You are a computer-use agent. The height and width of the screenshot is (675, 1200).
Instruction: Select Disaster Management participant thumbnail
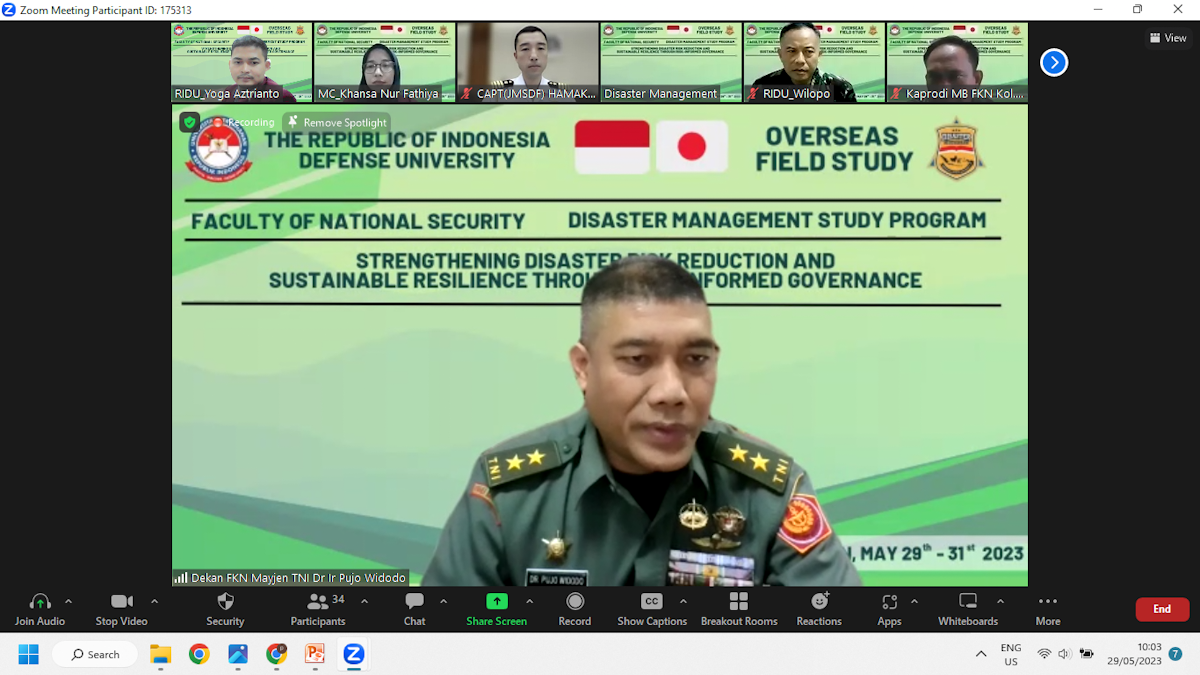(x=671, y=62)
